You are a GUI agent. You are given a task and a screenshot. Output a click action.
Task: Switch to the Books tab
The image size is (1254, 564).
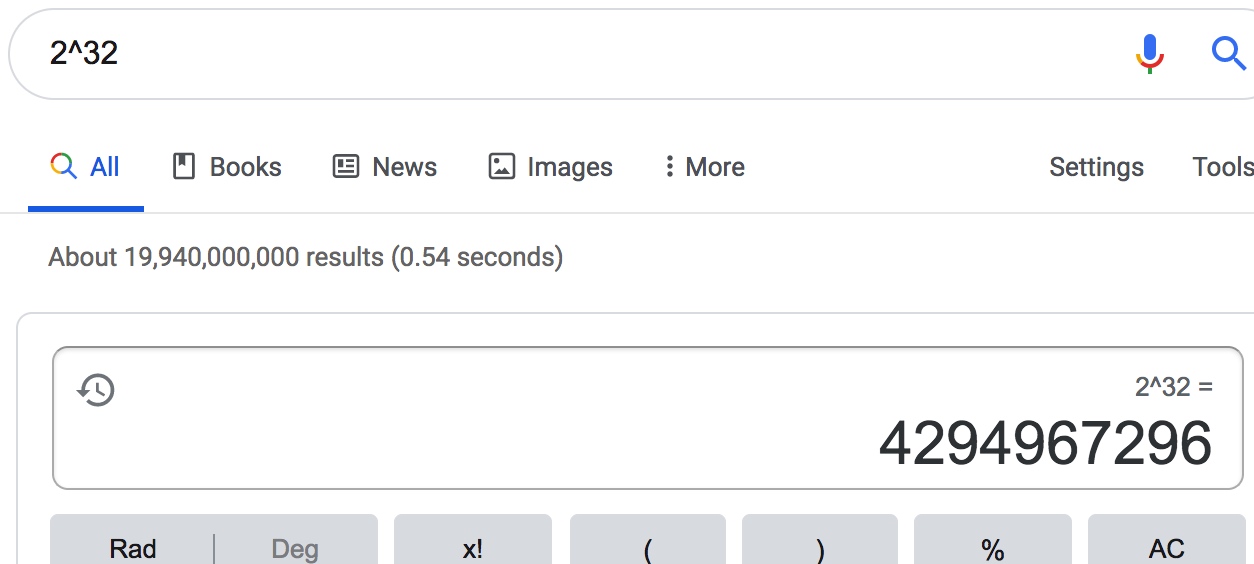pos(227,167)
